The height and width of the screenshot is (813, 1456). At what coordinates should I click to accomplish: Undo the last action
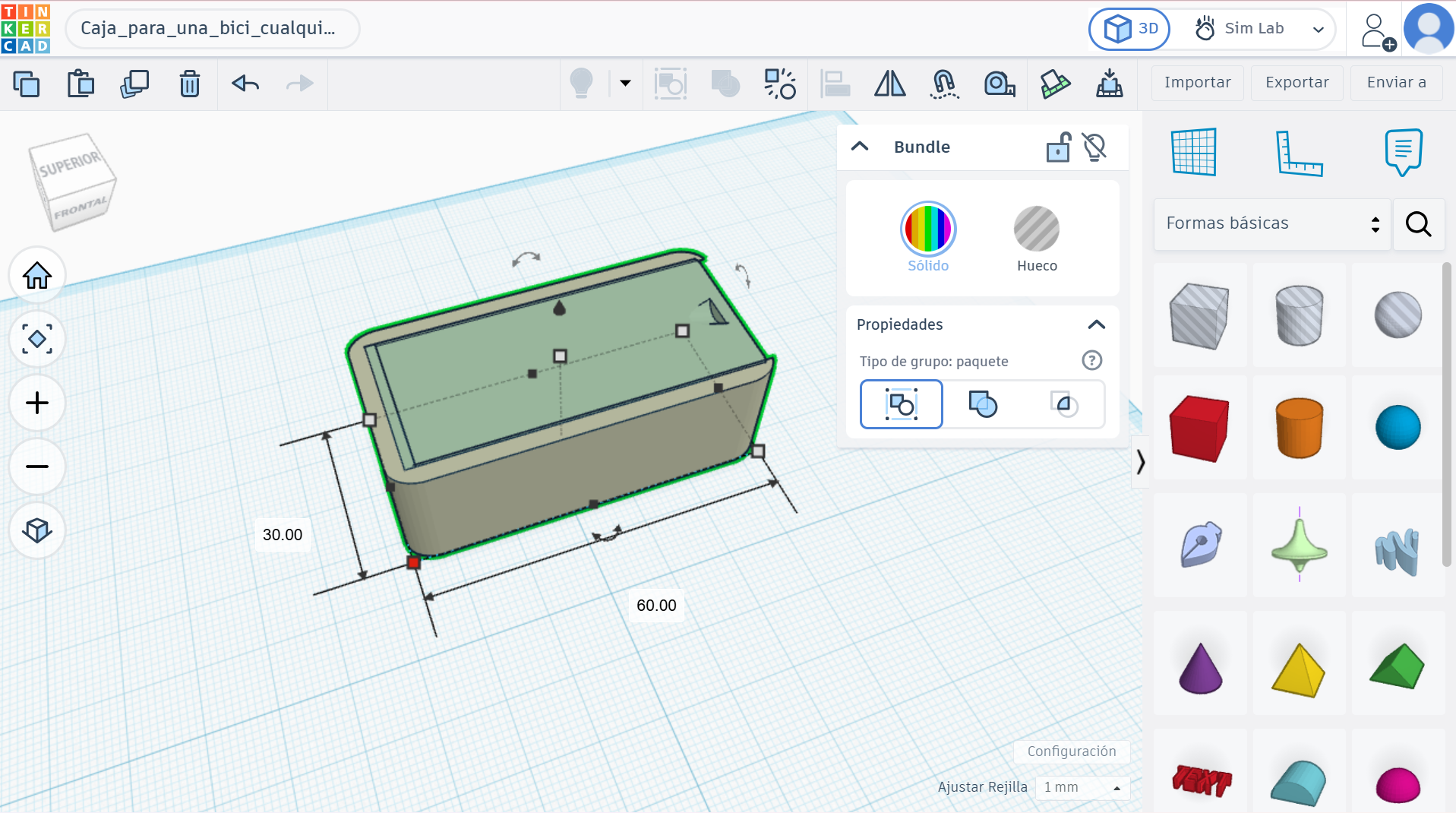[245, 84]
